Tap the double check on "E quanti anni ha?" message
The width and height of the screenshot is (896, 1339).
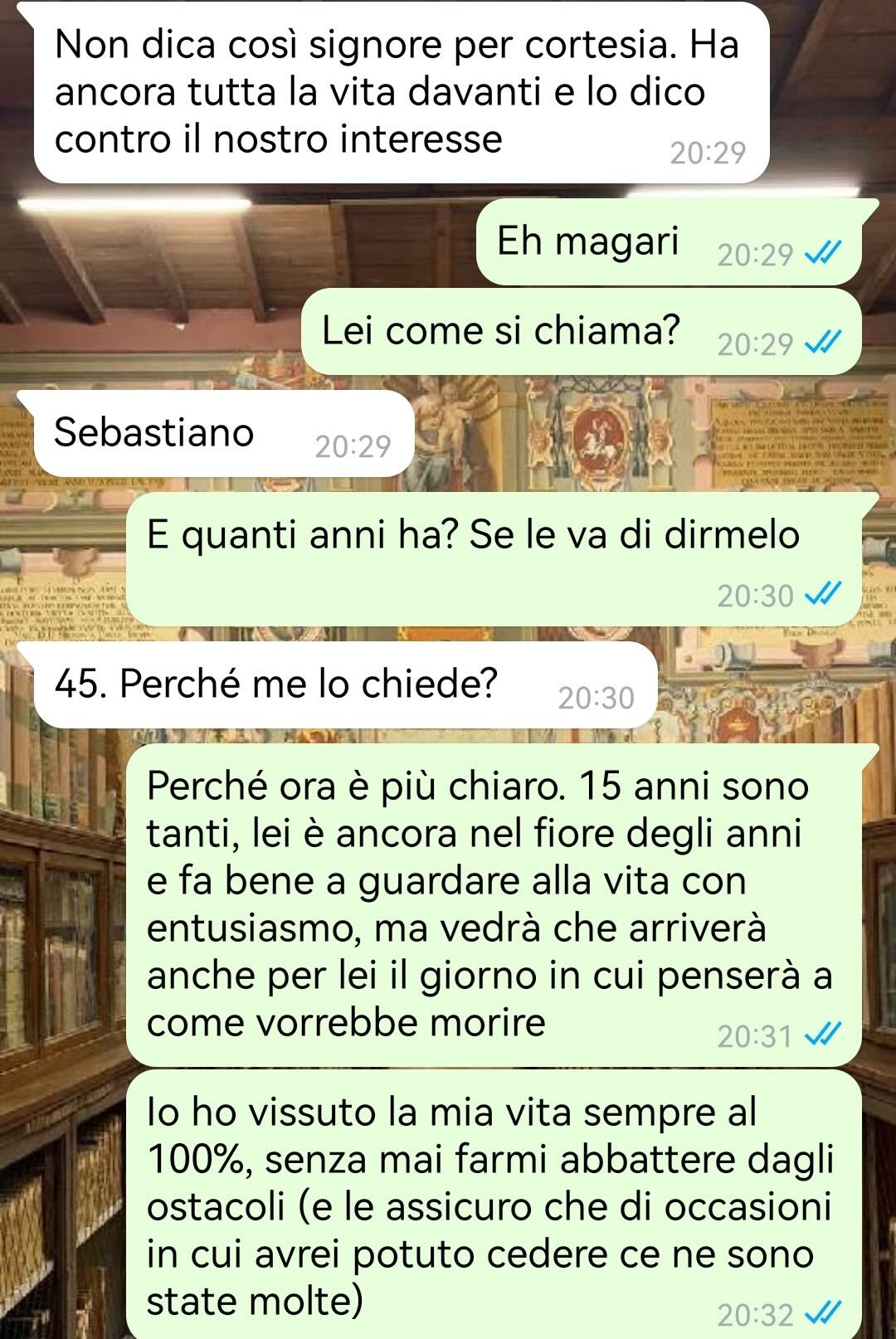(824, 594)
